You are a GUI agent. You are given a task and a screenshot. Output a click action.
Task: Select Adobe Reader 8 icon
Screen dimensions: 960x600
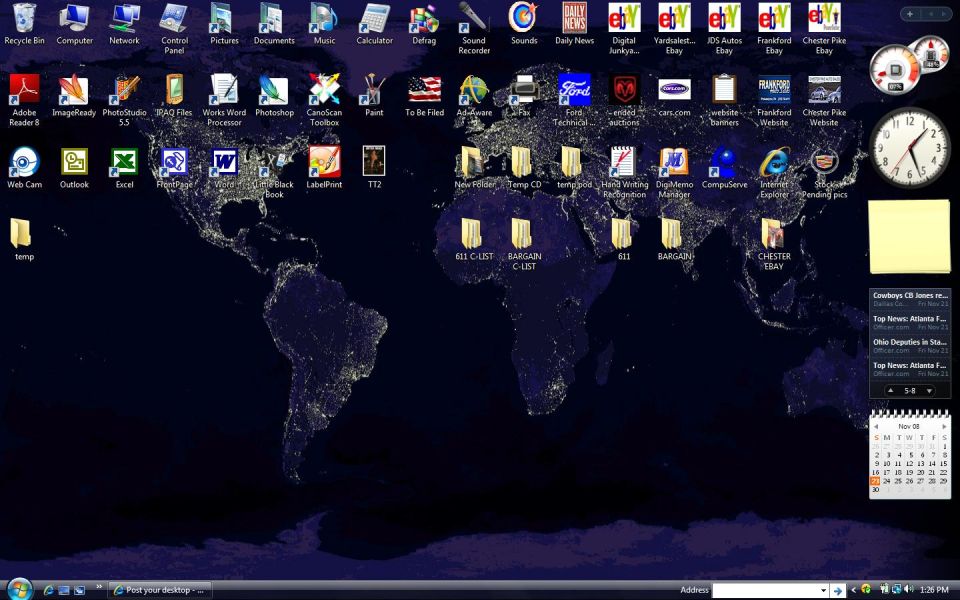pyautogui.click(x=24, y=90)
